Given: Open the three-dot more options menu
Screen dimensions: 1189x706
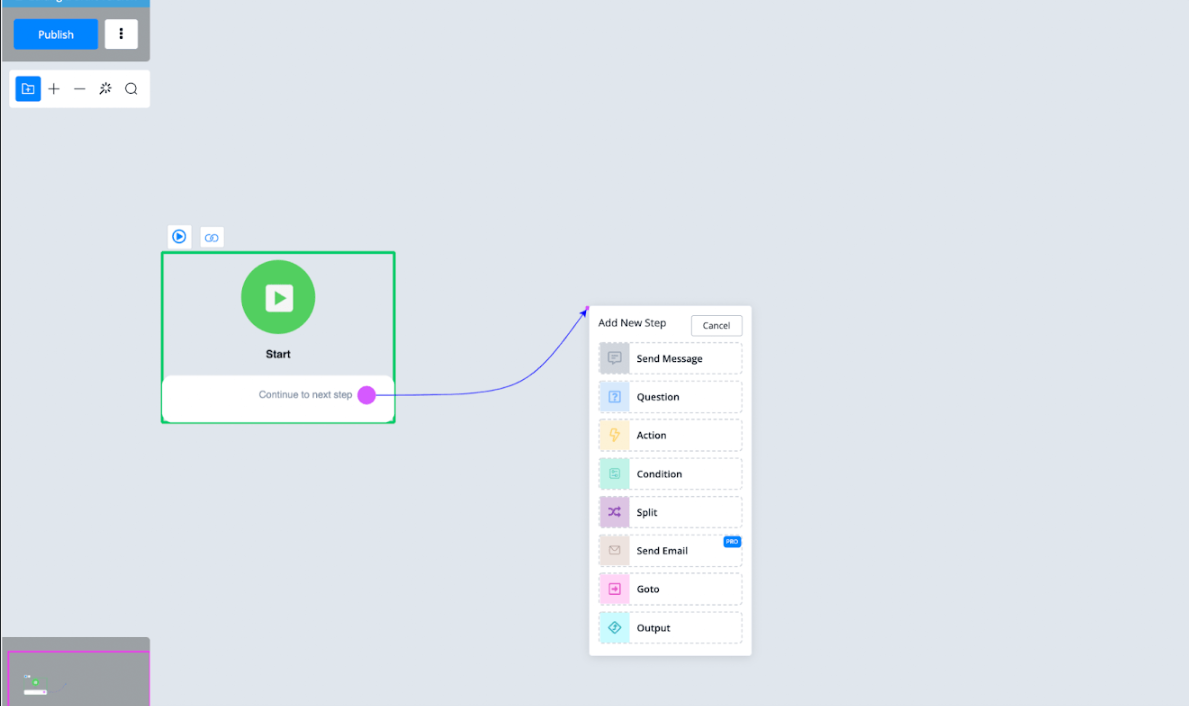Looking at the screenshot, I should (121, 34).
